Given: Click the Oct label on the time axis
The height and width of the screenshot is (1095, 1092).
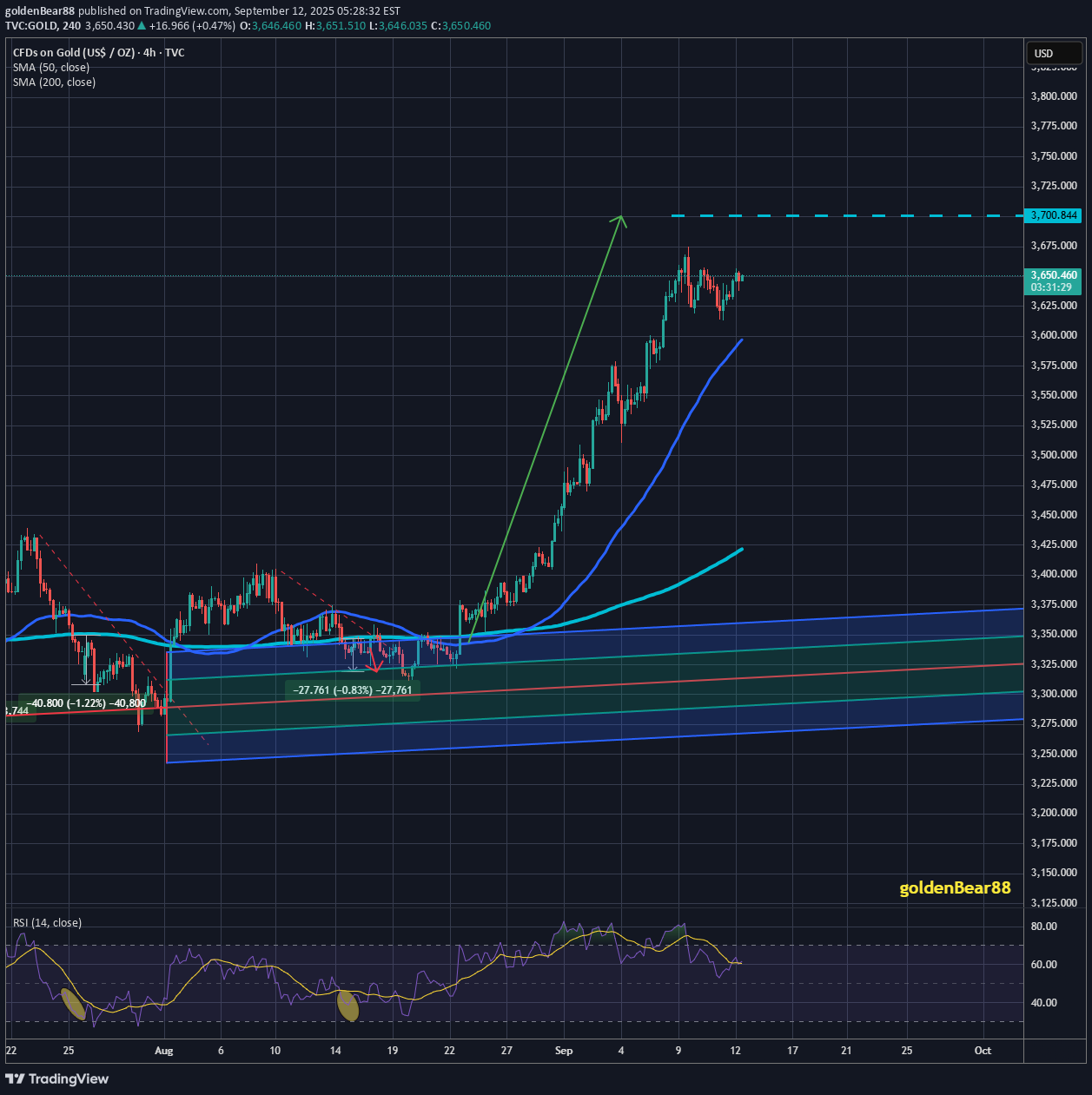Looking at the screenshot, I should 983,1051.
